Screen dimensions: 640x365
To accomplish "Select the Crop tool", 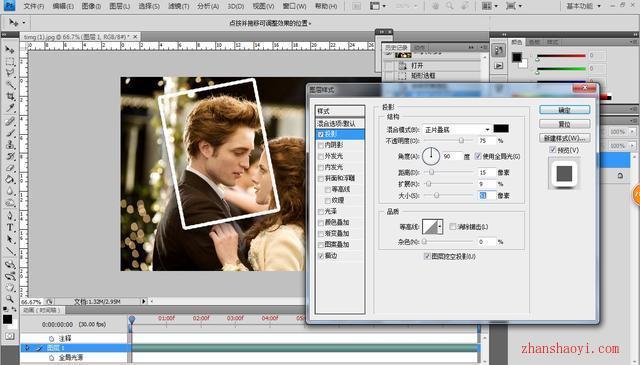I will pos(10,96).
